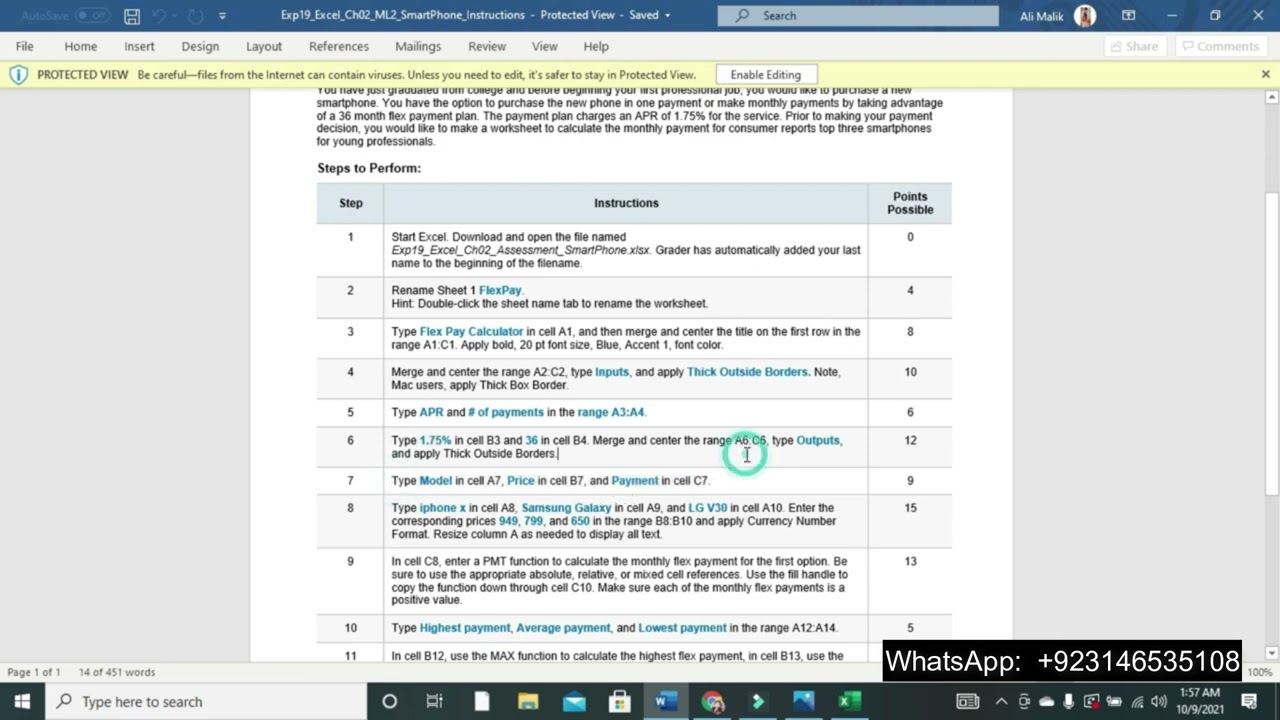Image resolution: width=1280 pixels, height=720 pixels.
Task: Close the Protected View message bar
Action: 1265,74
